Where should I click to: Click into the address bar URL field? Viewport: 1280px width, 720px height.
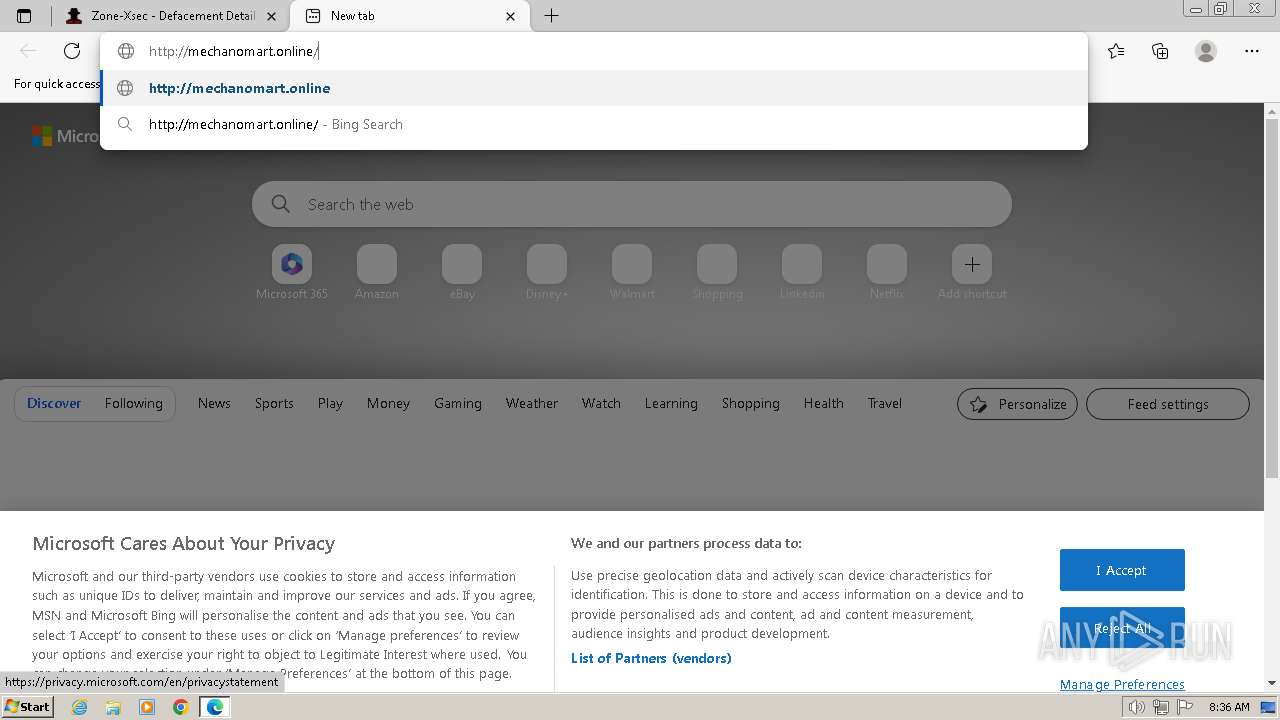tap(593, 51)
